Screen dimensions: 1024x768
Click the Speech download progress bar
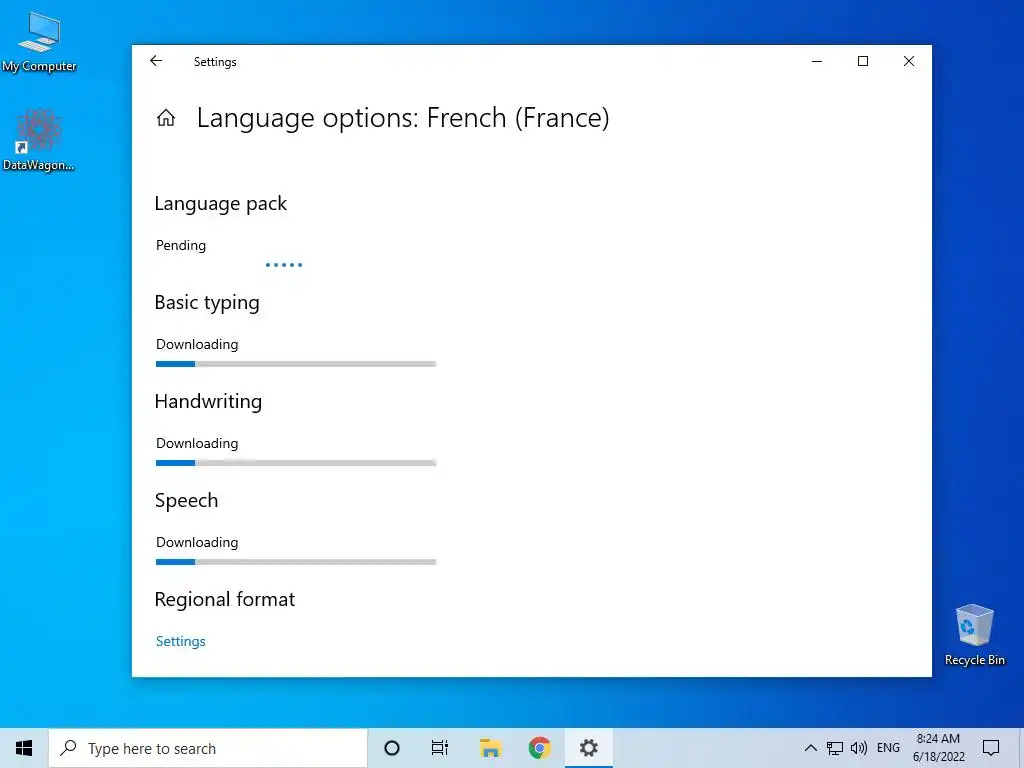(x=296, y=562)
